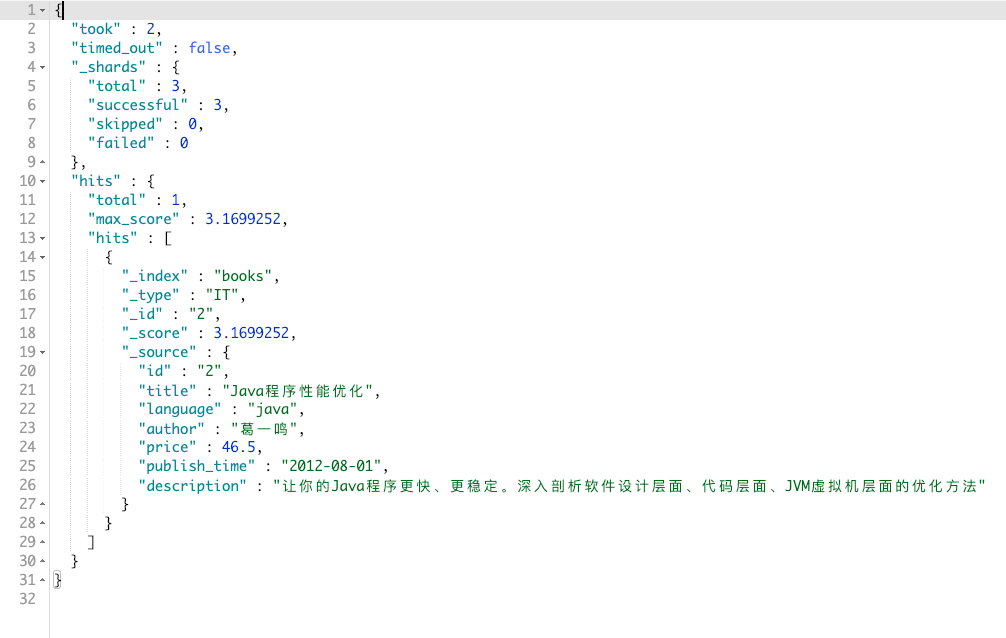The image size is (1006, 638).
Task: Collapse the outer "hits" object on line 10
Action: [x=42, y=182]
